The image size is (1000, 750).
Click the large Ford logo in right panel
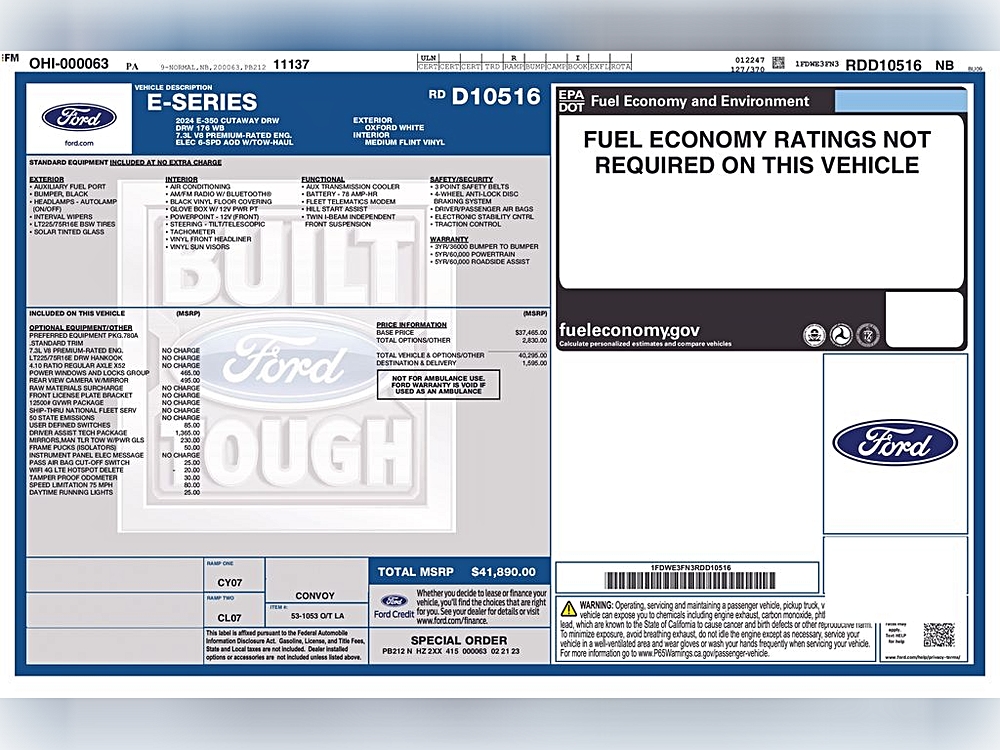click(894, 442)
